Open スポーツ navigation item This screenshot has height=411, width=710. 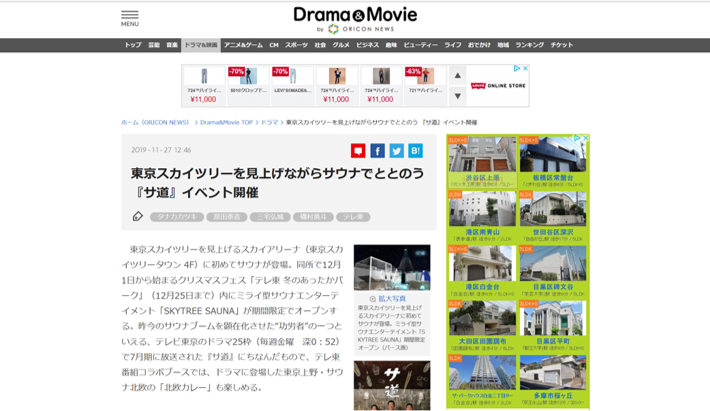pyautogui.click(x=296, y=45)
